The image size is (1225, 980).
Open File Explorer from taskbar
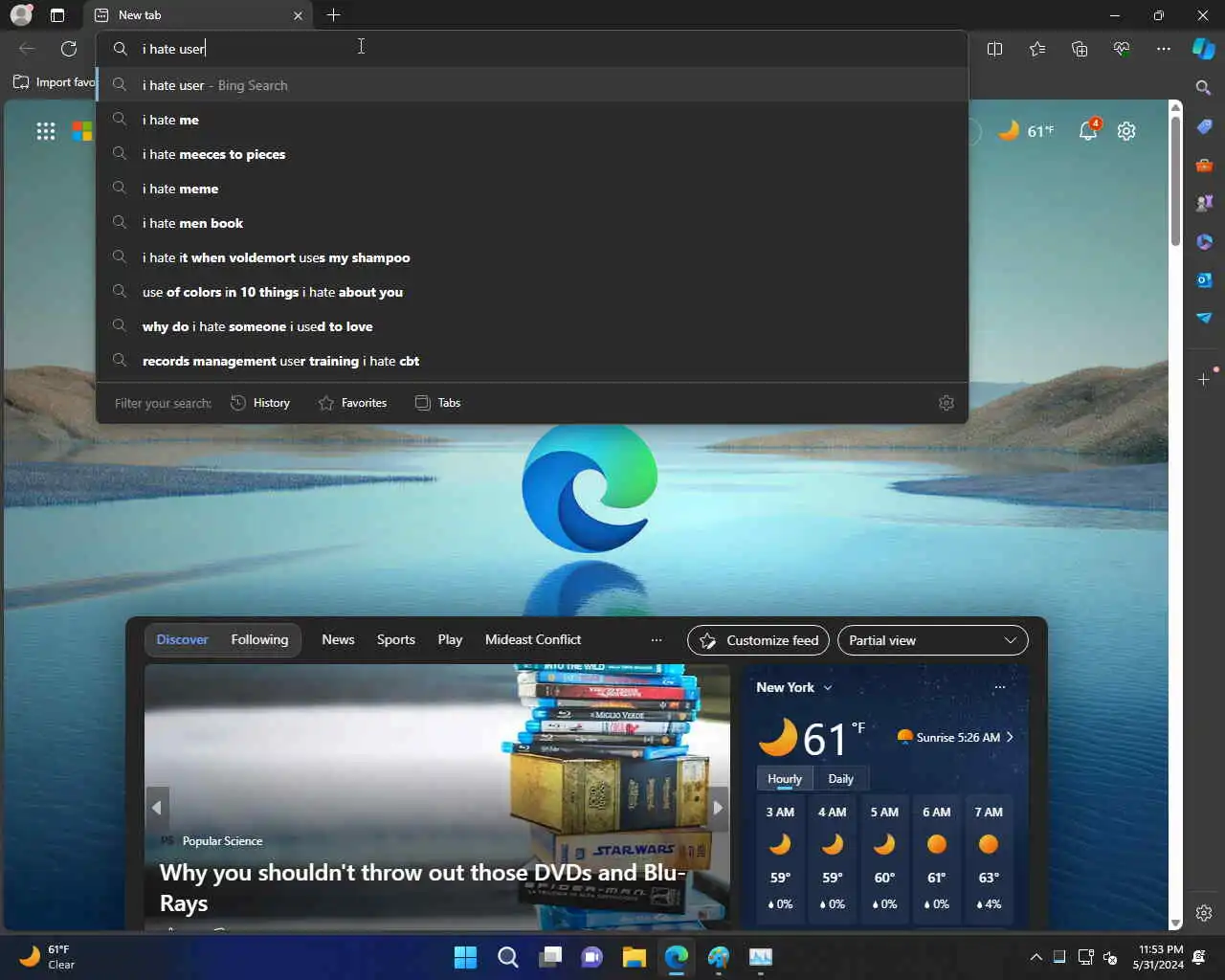pyautogui.click(x=634, y=957)
